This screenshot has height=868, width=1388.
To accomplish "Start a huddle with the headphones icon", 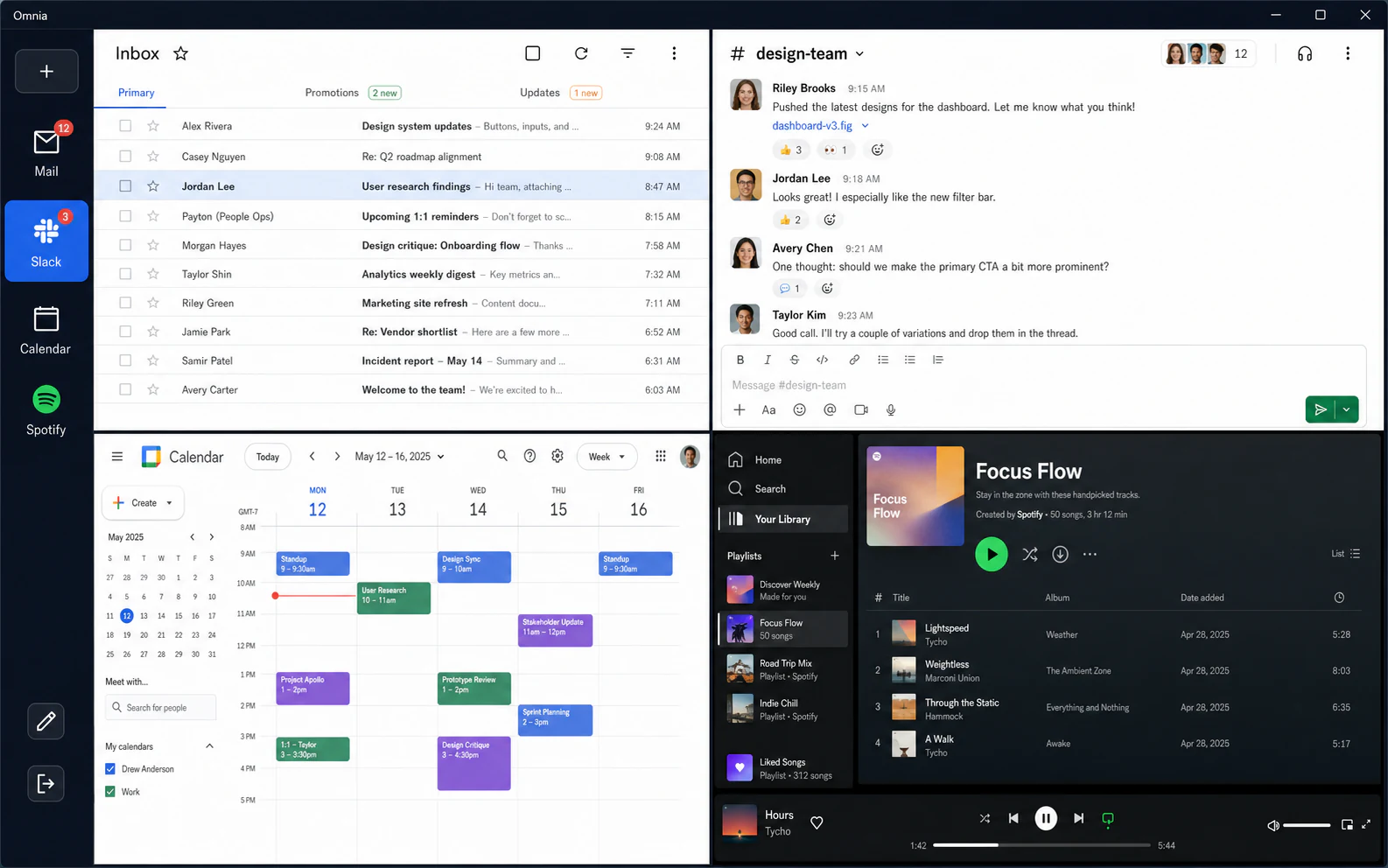I will point(1305,53).
